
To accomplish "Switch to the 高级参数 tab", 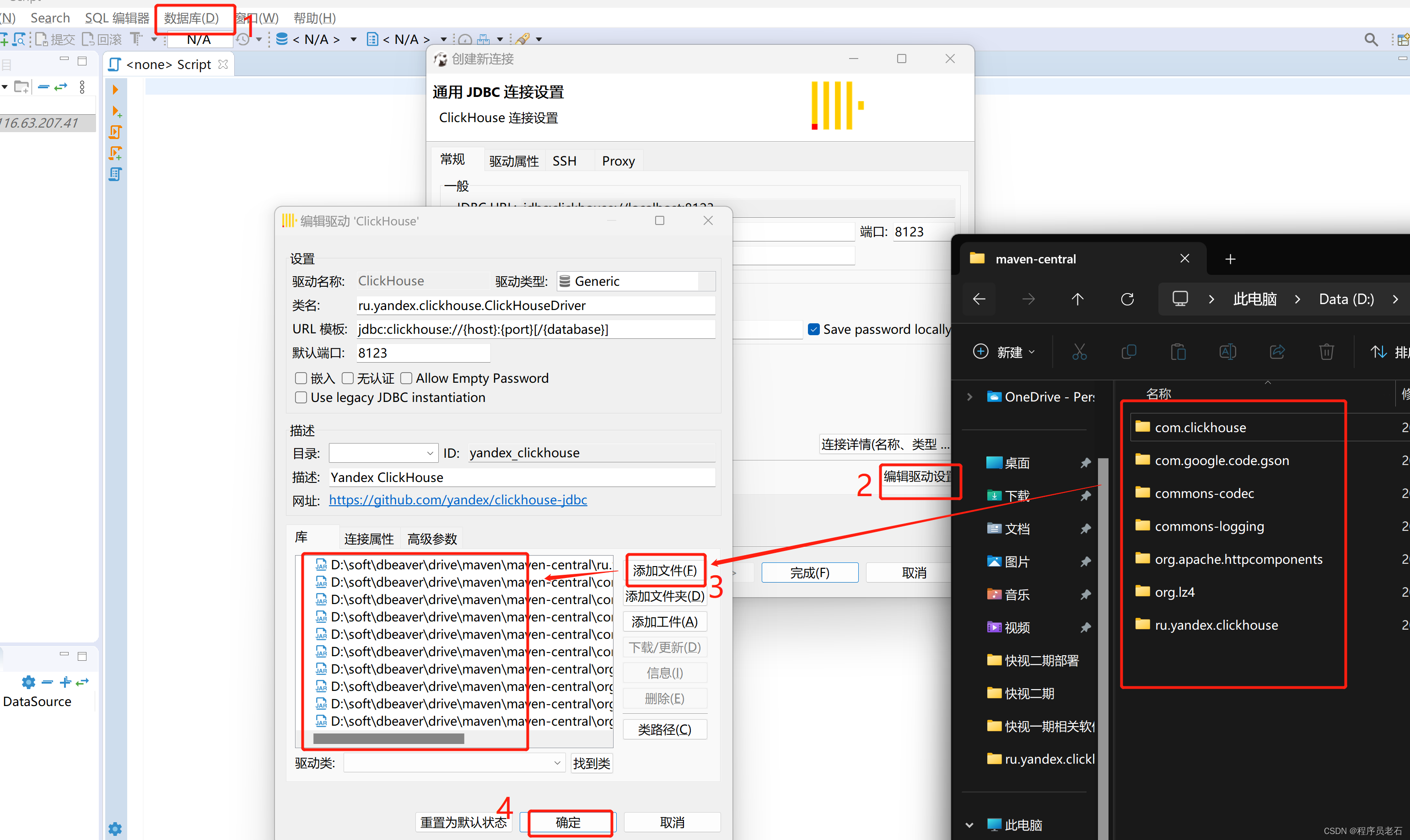I will (432, 538).
